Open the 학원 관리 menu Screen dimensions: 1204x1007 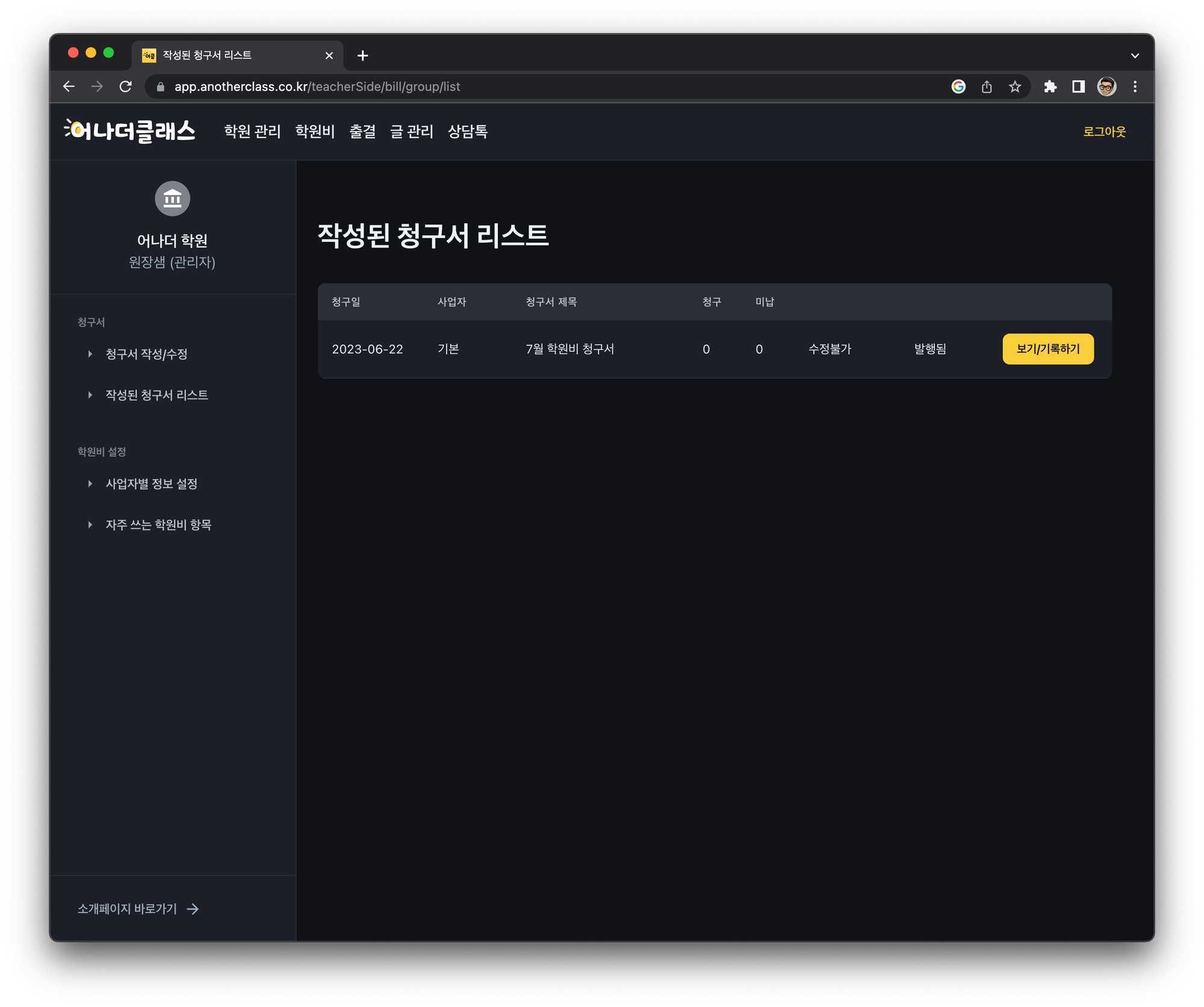click(252, 131)
